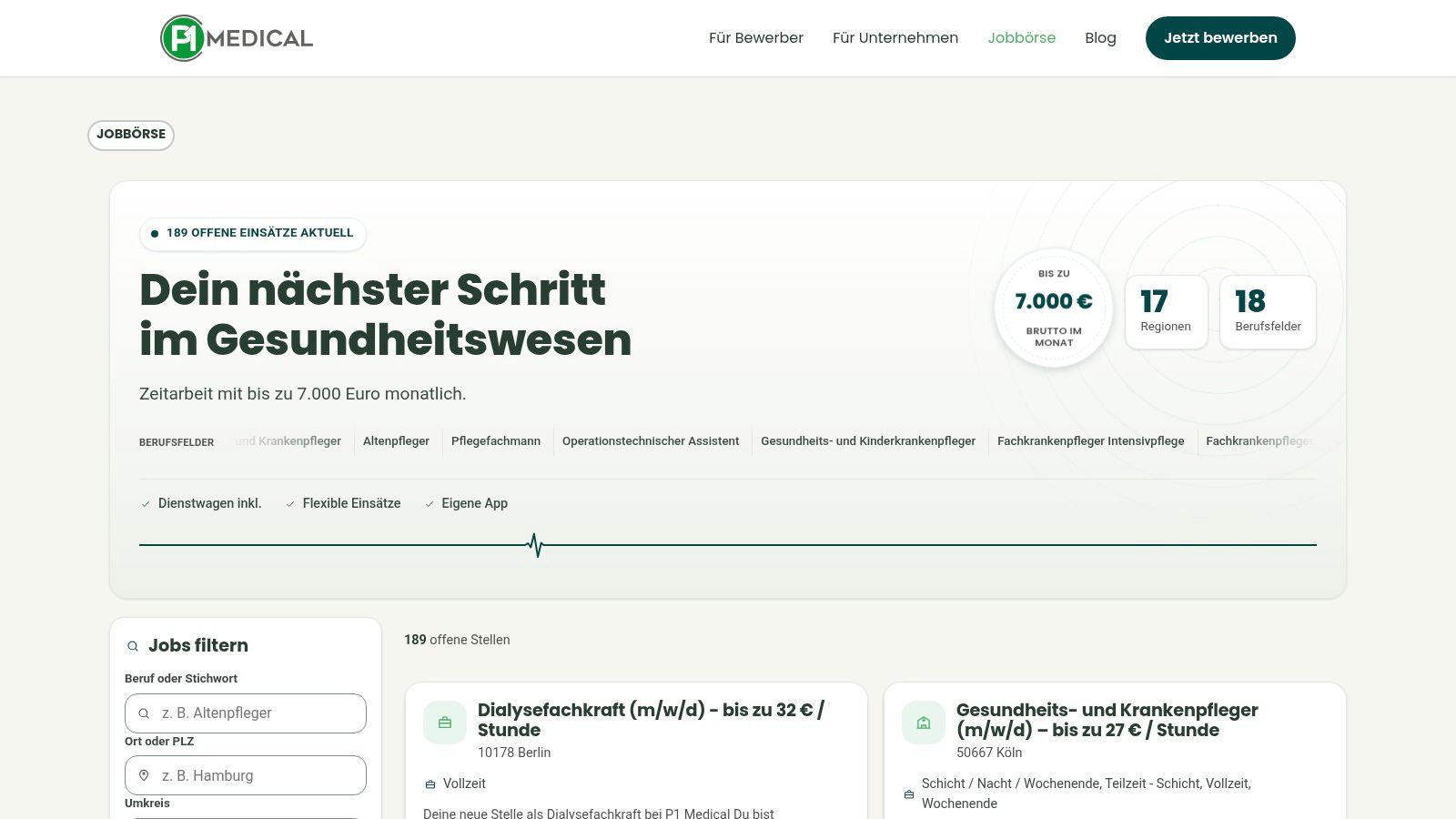The width and height of the screenshot is (1456, 819).
Task: Click the location pin icon in Hamburg field
Action: tap(144, 775)
